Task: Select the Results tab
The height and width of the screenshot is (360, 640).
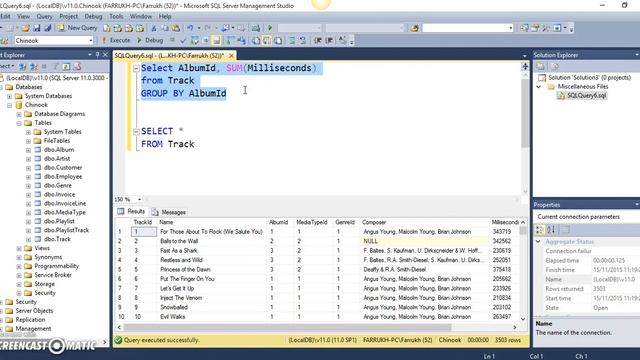Action: 131,211
